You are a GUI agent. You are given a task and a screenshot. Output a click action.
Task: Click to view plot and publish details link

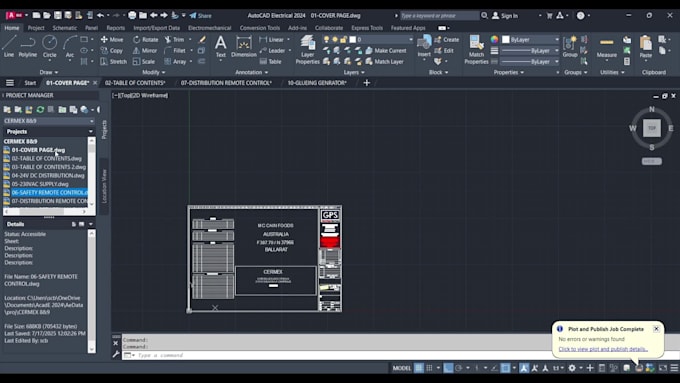603,349
